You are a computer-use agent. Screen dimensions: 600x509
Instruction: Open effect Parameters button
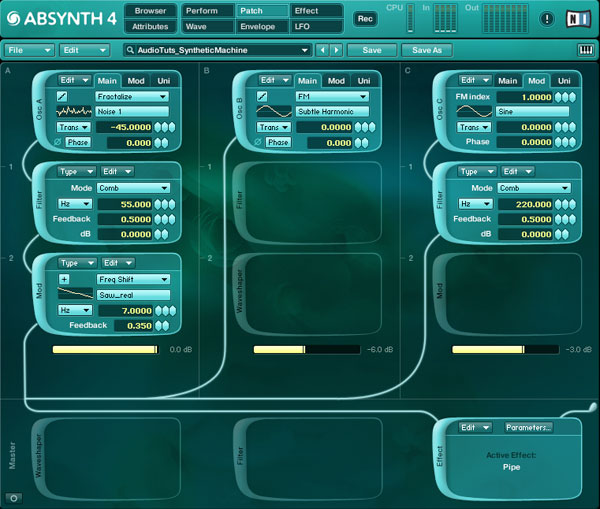(x=528, y=427)
